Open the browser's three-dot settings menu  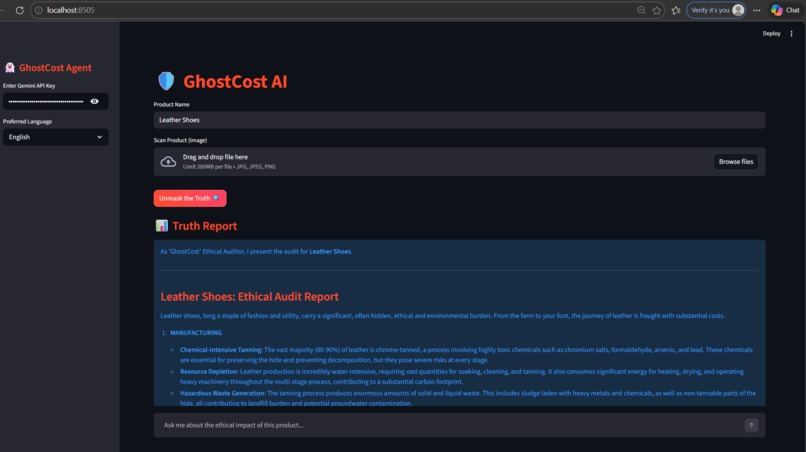pyautogui.click(x=757, y=10)
